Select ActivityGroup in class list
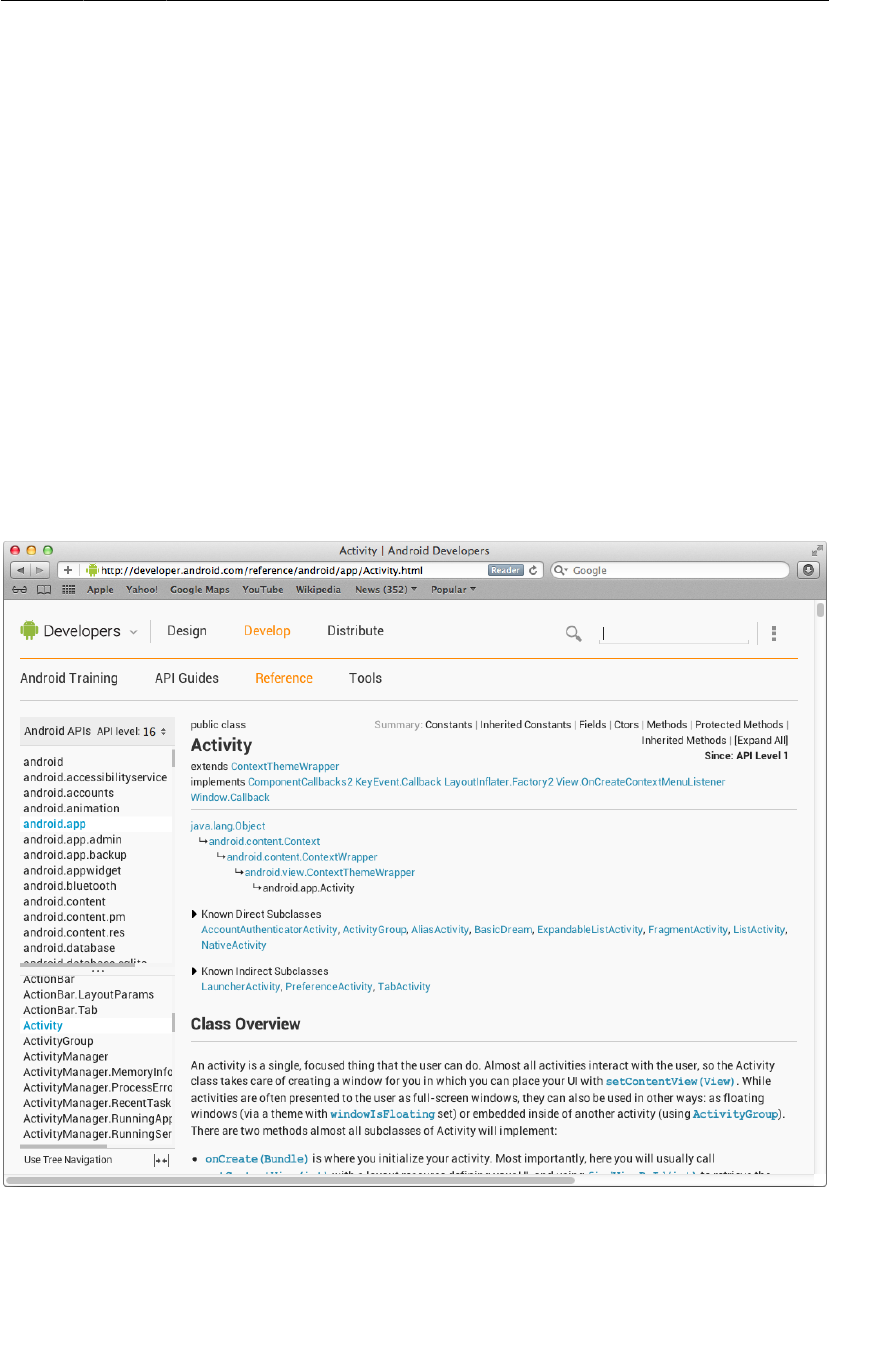882x1350 pixels. 58,1041
